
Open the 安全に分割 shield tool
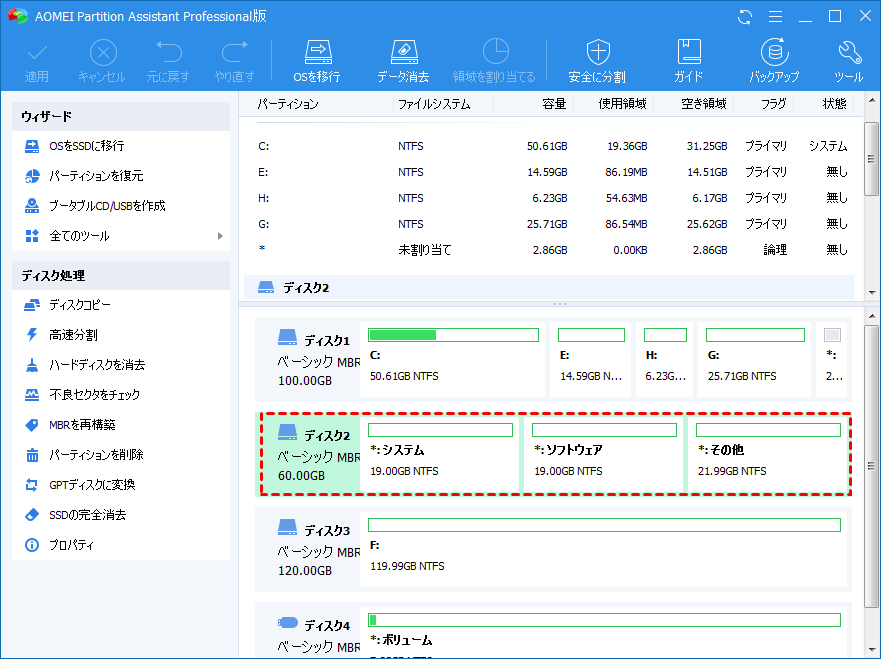click(x=597, y=61)
